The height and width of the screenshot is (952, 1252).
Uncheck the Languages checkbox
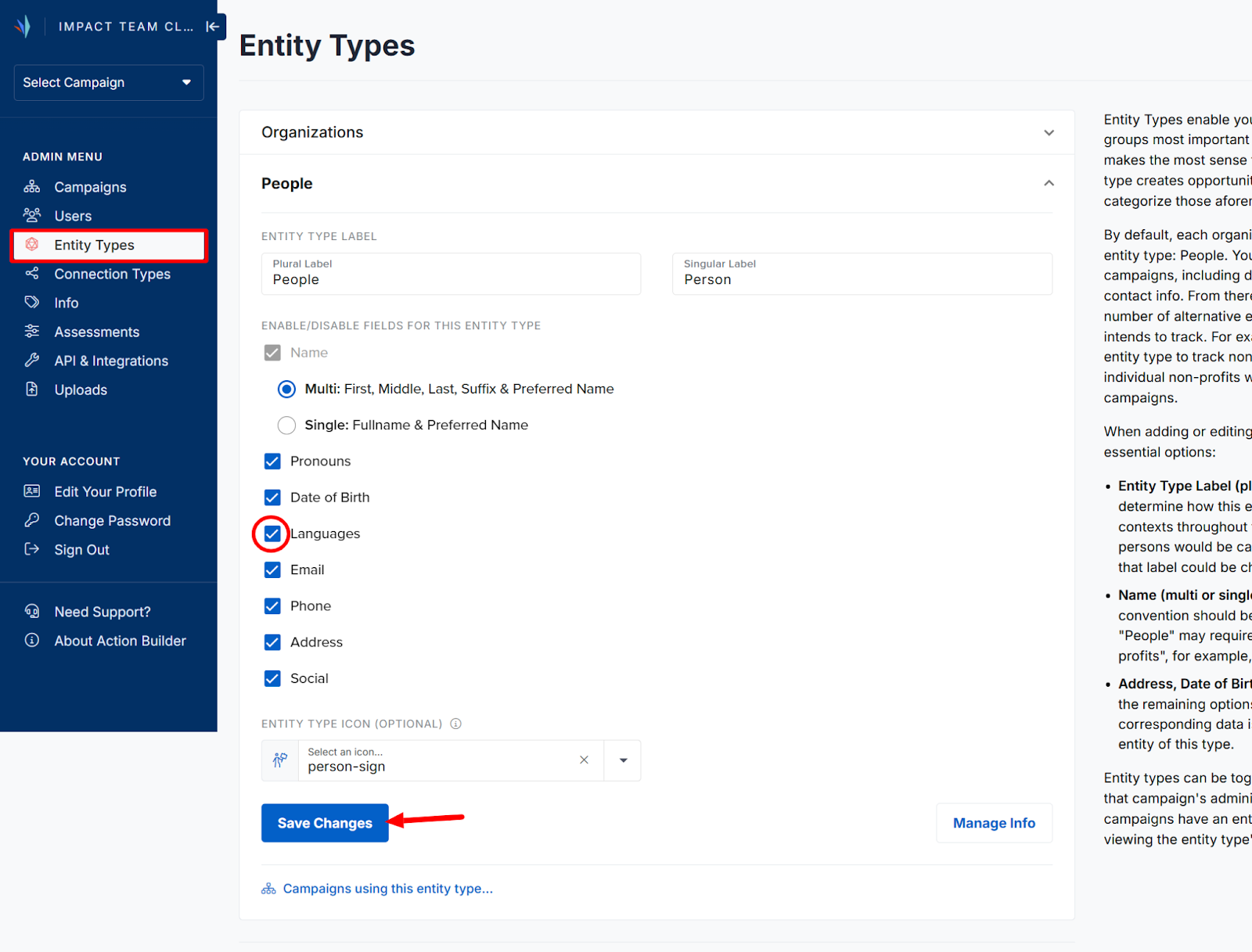[x=272, y=533]
